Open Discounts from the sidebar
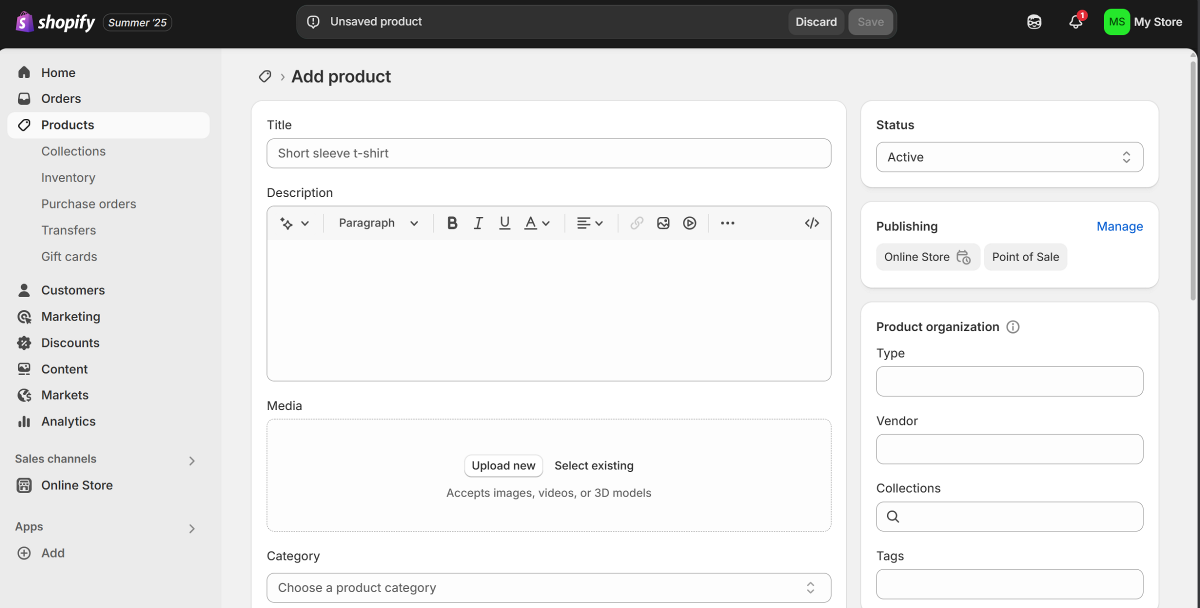This screenshot has width=1200, height=608. [x=70, y=343]
